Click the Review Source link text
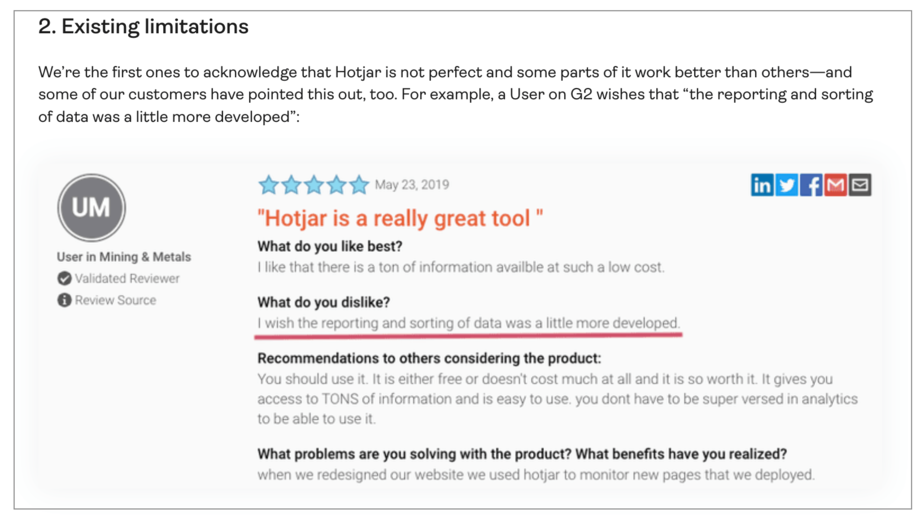The image size is (924, 518). point(116,300)
